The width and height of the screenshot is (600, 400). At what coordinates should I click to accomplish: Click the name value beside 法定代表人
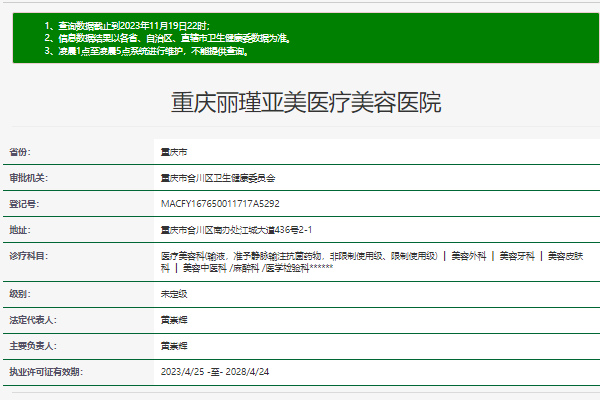(x=174, y=320)
